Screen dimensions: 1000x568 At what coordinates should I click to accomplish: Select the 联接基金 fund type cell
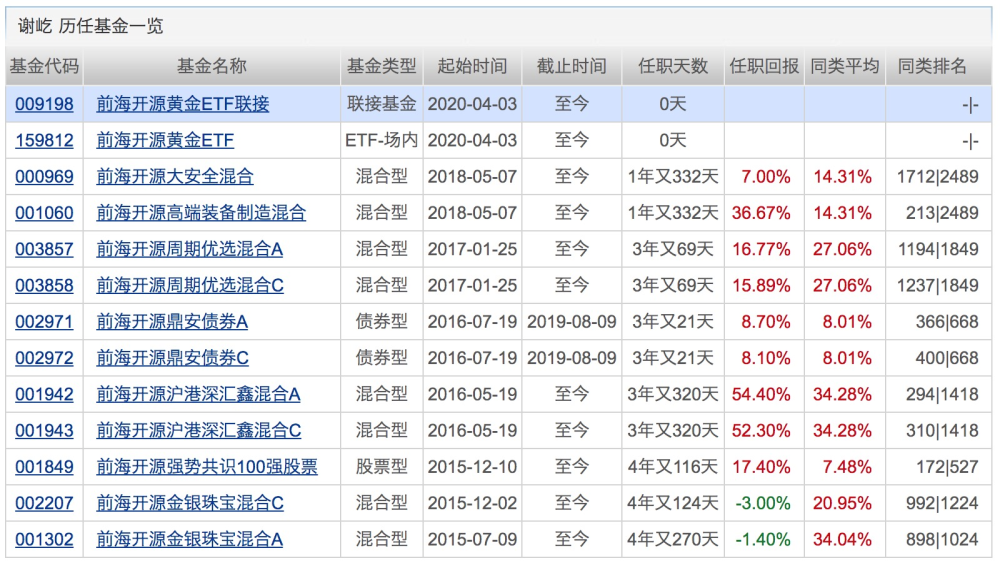pyautogui.click(x=381, y=104)
